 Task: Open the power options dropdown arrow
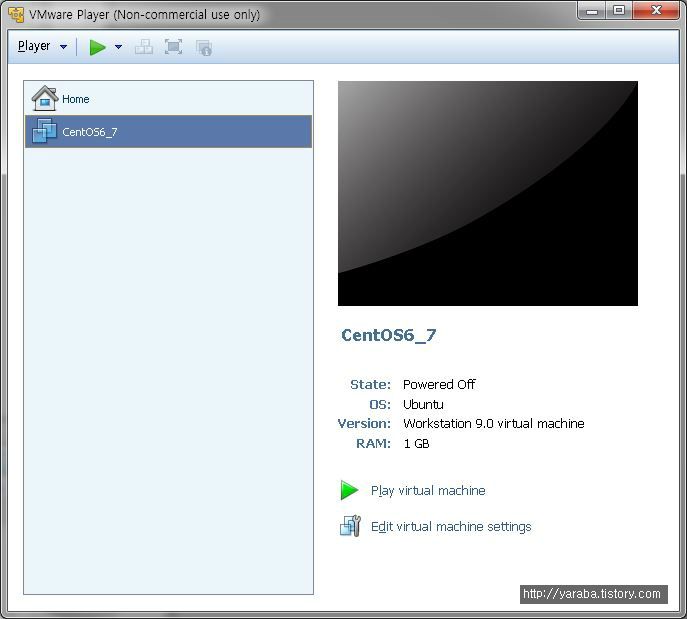coord(118,46)
